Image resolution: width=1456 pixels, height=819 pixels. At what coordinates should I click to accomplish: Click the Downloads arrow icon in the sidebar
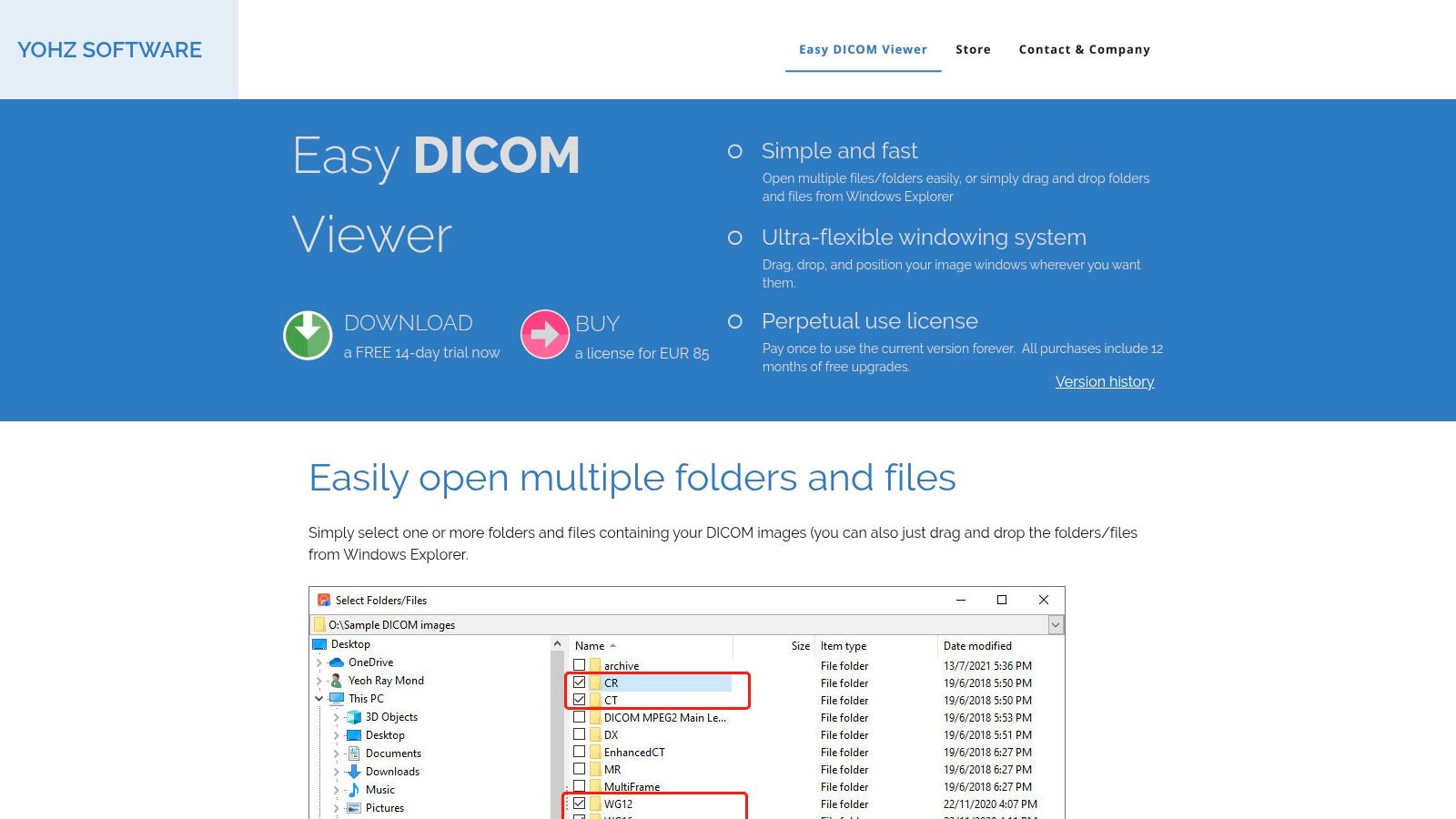coord(354,771)
